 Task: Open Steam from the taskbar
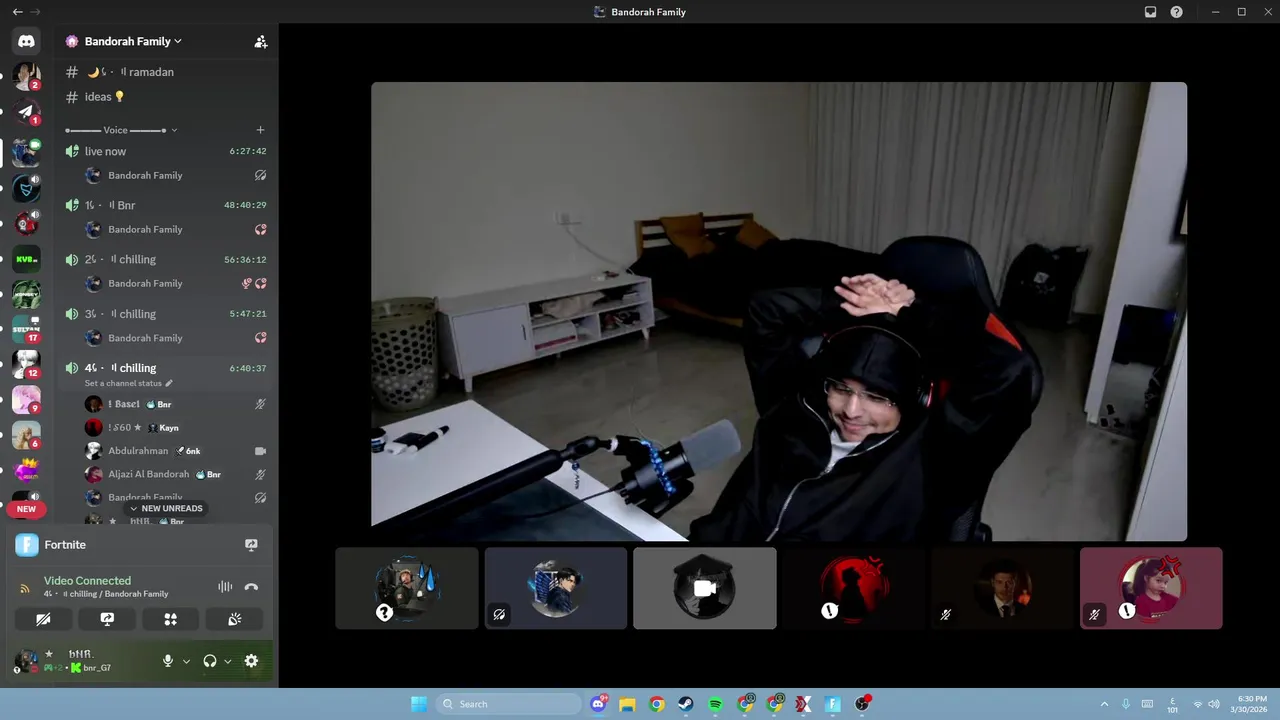tap(686, 704)
